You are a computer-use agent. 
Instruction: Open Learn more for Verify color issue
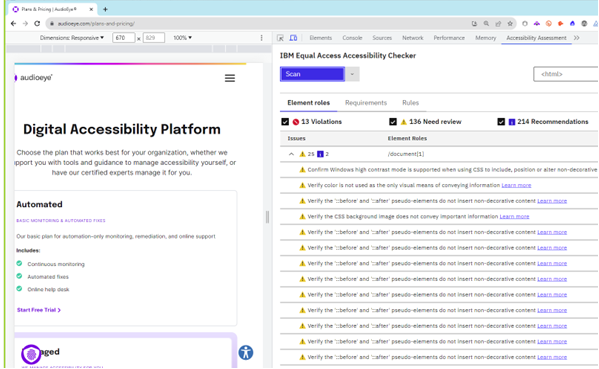[x=516, y=185]
